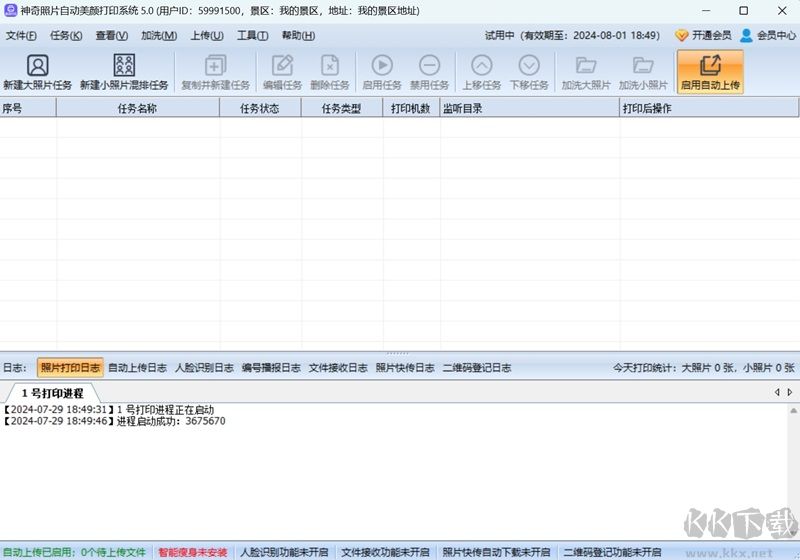
Task: Click 照片快传自动下载未开启 status entry
Action: click(x=496, y=552)
